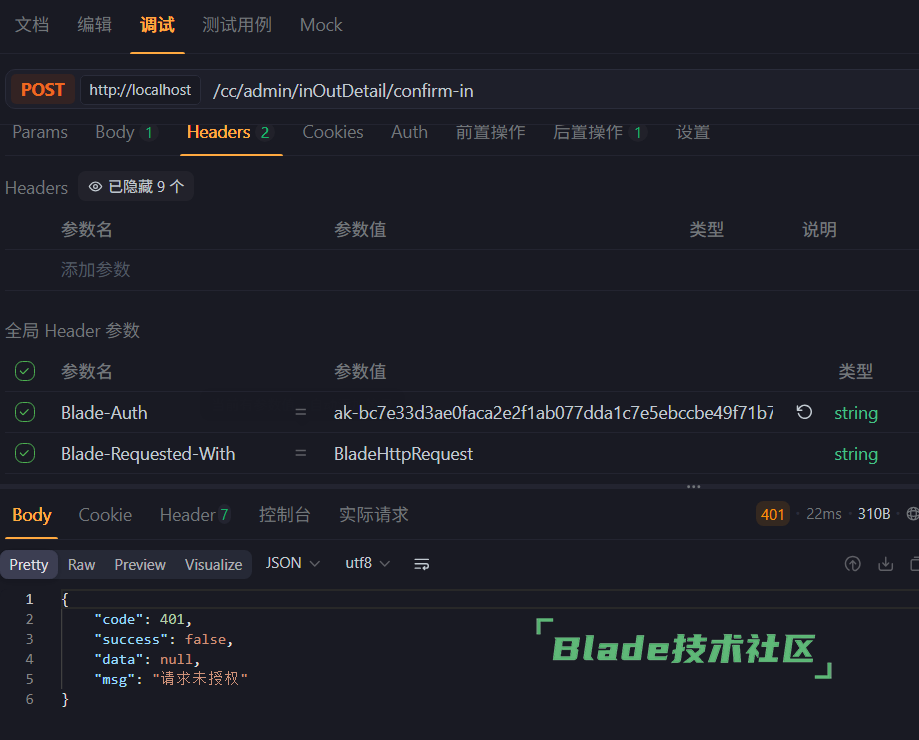
Task: Click the globe icon next to 310B
Action: 912,514
